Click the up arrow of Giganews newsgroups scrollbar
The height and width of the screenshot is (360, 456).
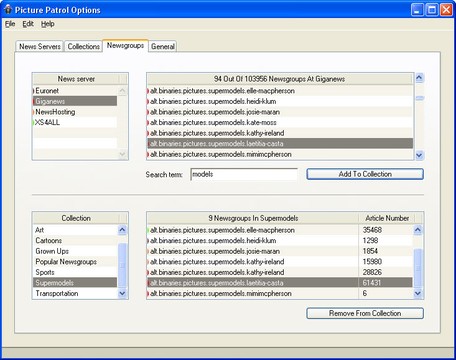(x=419, y=78)
